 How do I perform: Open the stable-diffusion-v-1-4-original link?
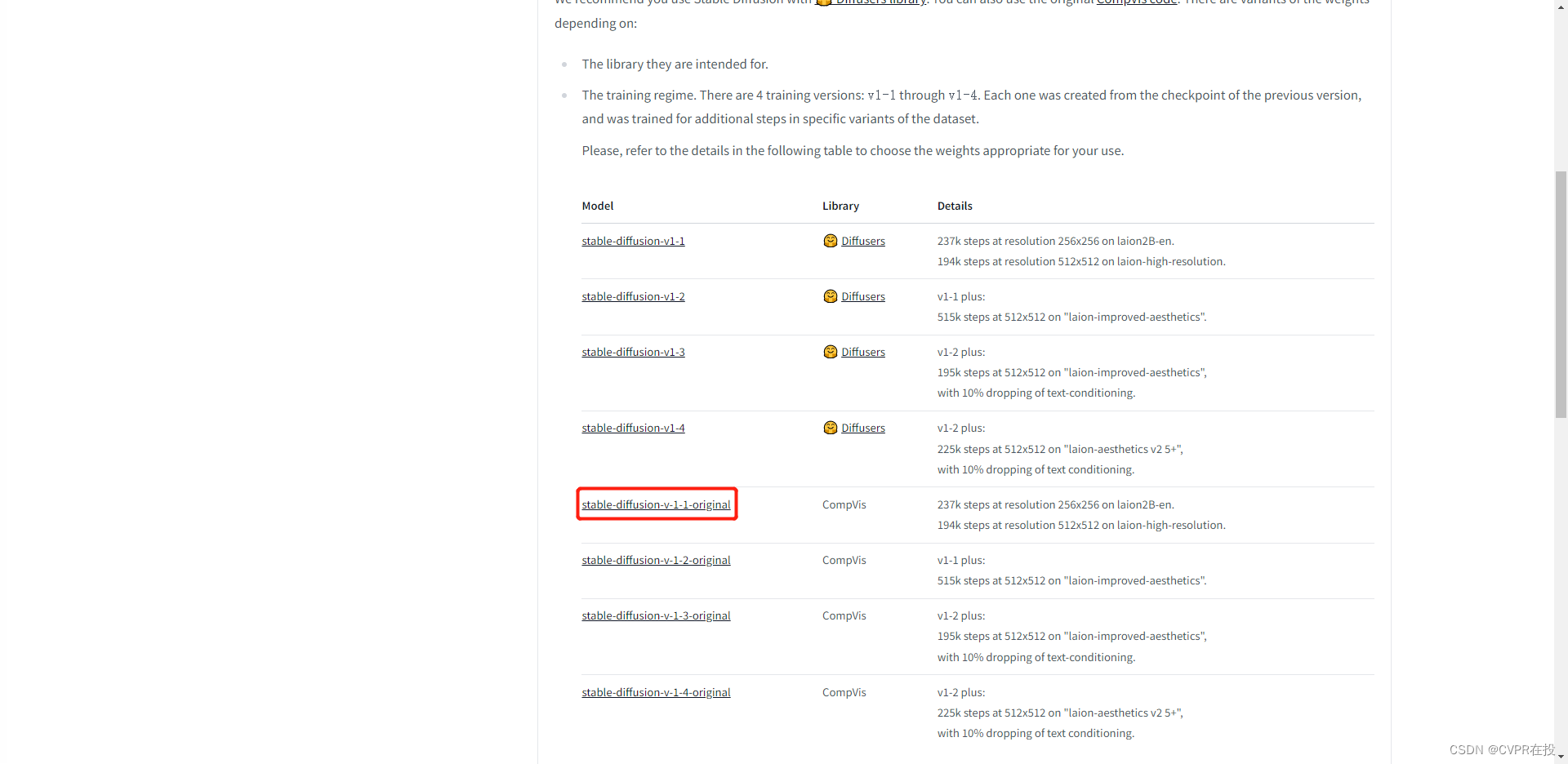[656, 692]
